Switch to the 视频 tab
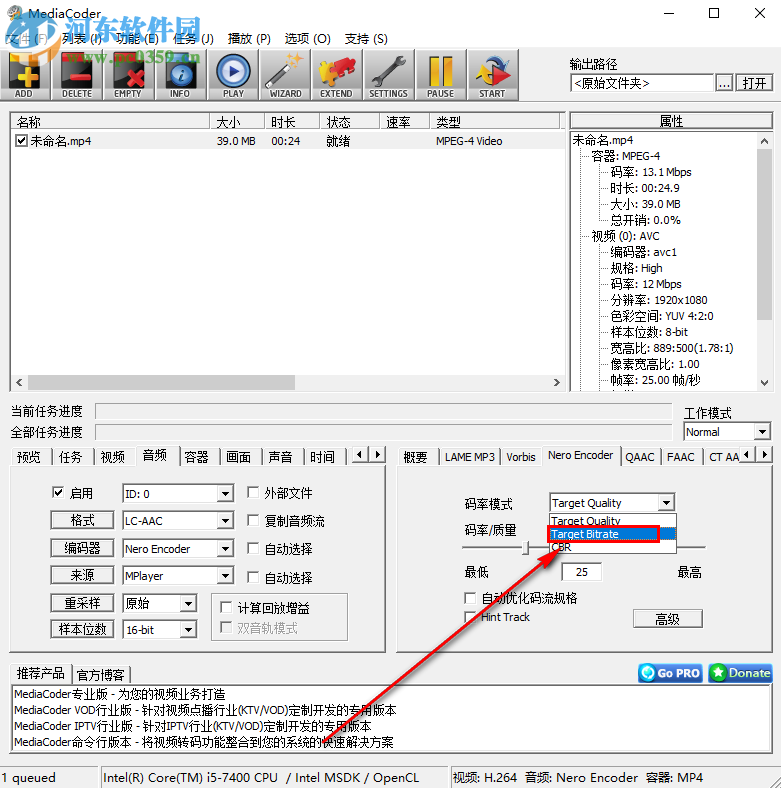 pyautogui.click(x=113, y=457)
